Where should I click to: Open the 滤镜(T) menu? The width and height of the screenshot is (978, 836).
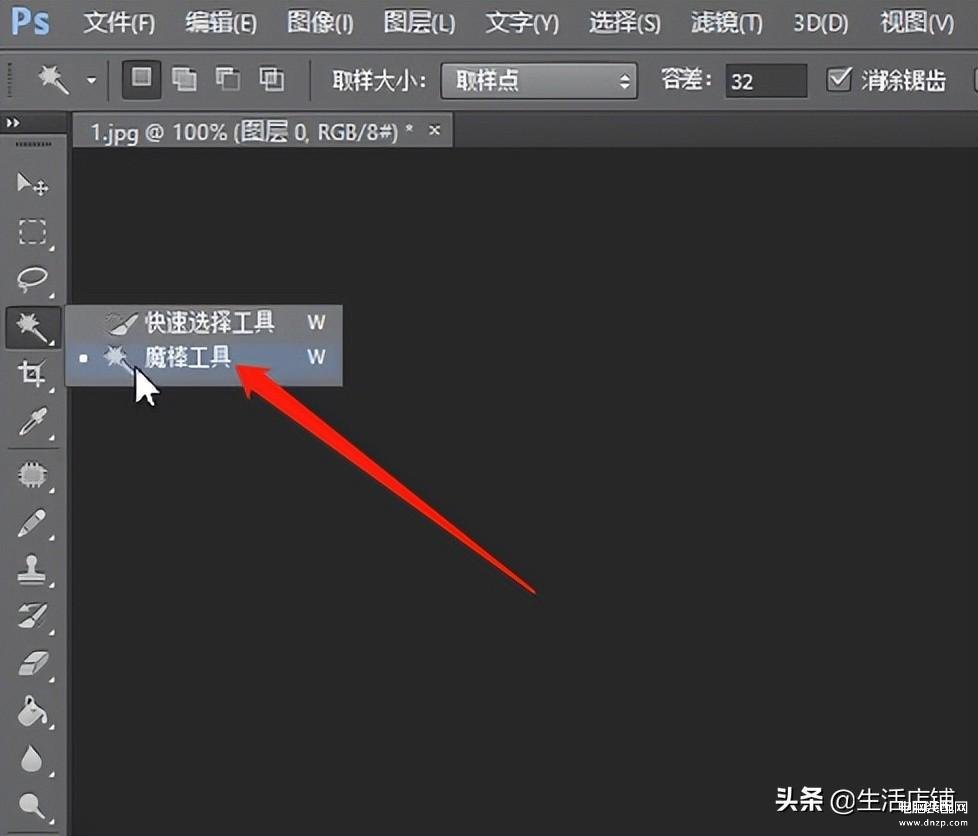pyautogui.click(x=727, y=23)
